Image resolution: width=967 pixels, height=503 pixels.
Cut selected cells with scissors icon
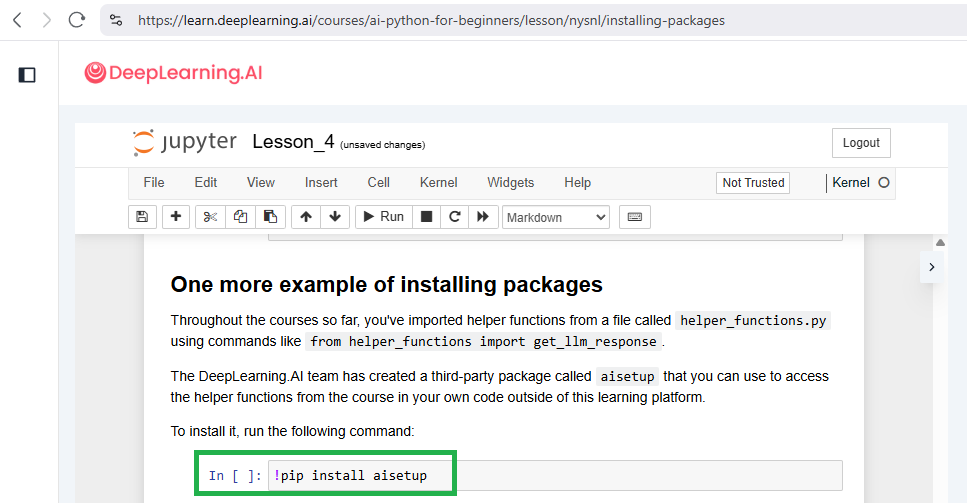click(210, 217)
